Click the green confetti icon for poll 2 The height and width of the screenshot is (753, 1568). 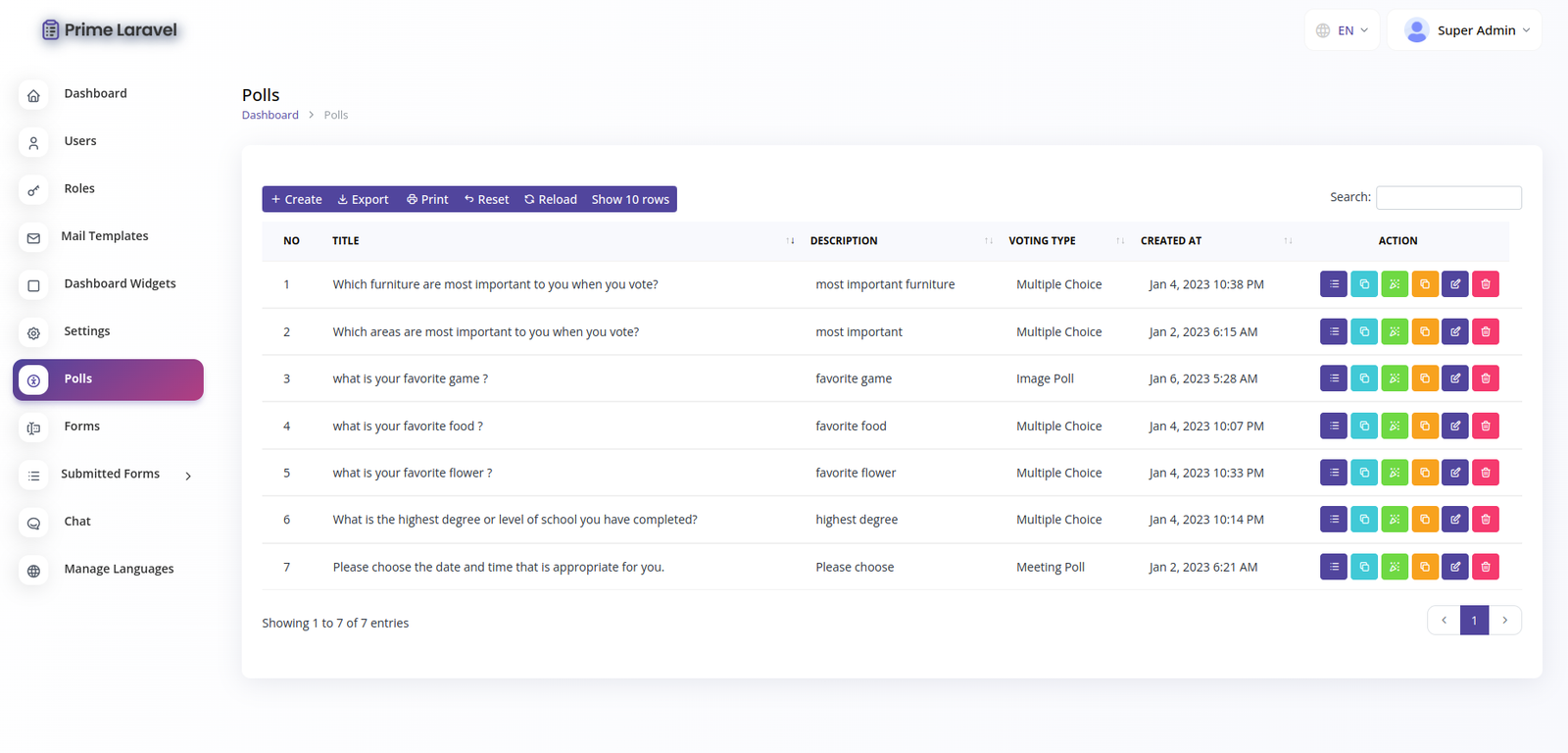point(1395,331)
